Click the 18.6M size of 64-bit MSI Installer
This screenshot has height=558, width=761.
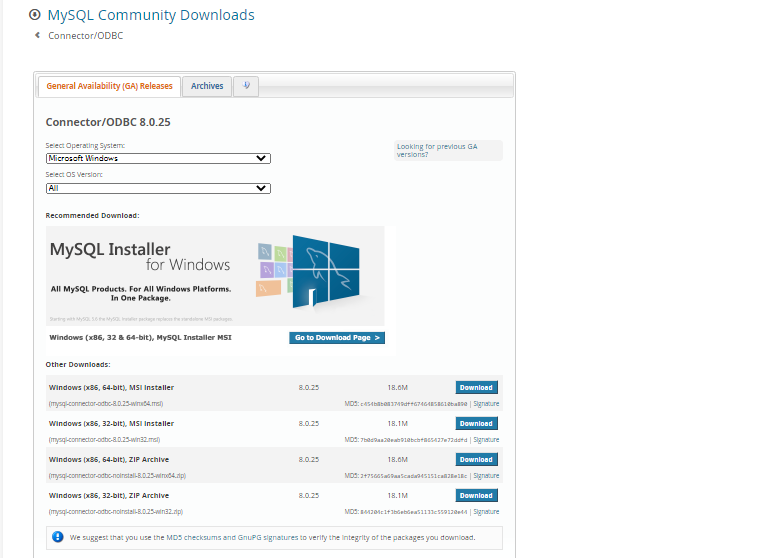point(397,388)
